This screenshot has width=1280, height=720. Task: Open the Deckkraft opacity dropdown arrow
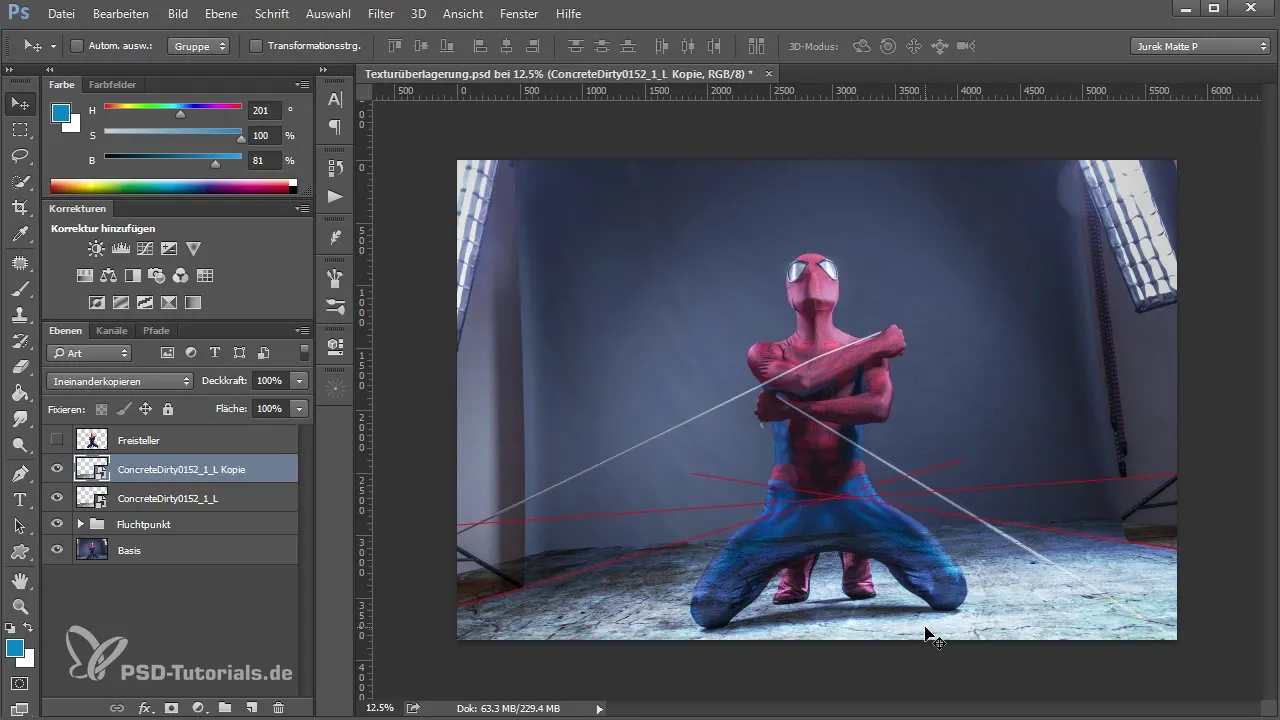coord(299,381)
